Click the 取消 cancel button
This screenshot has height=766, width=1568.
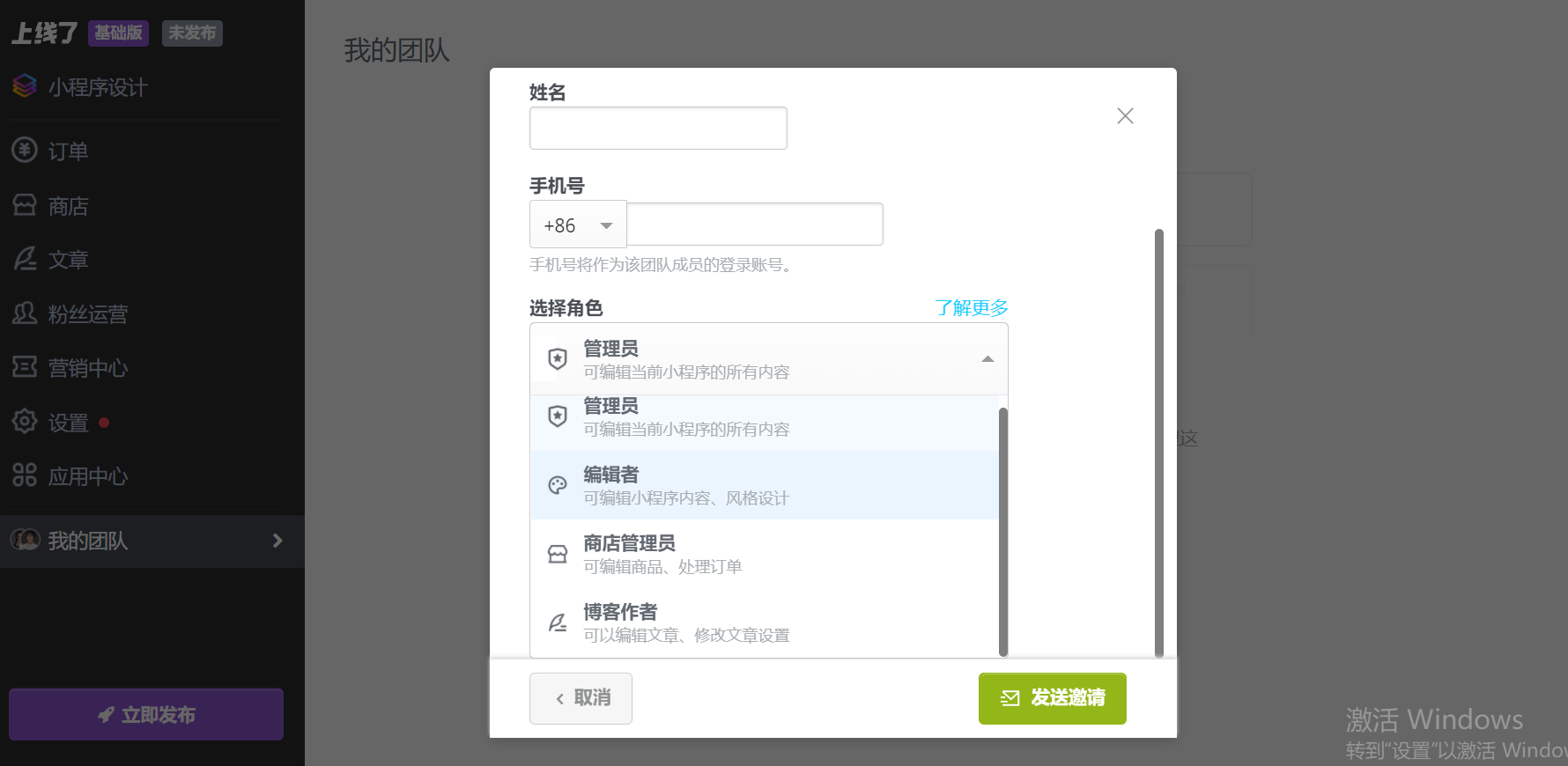(x=581, y=698)
